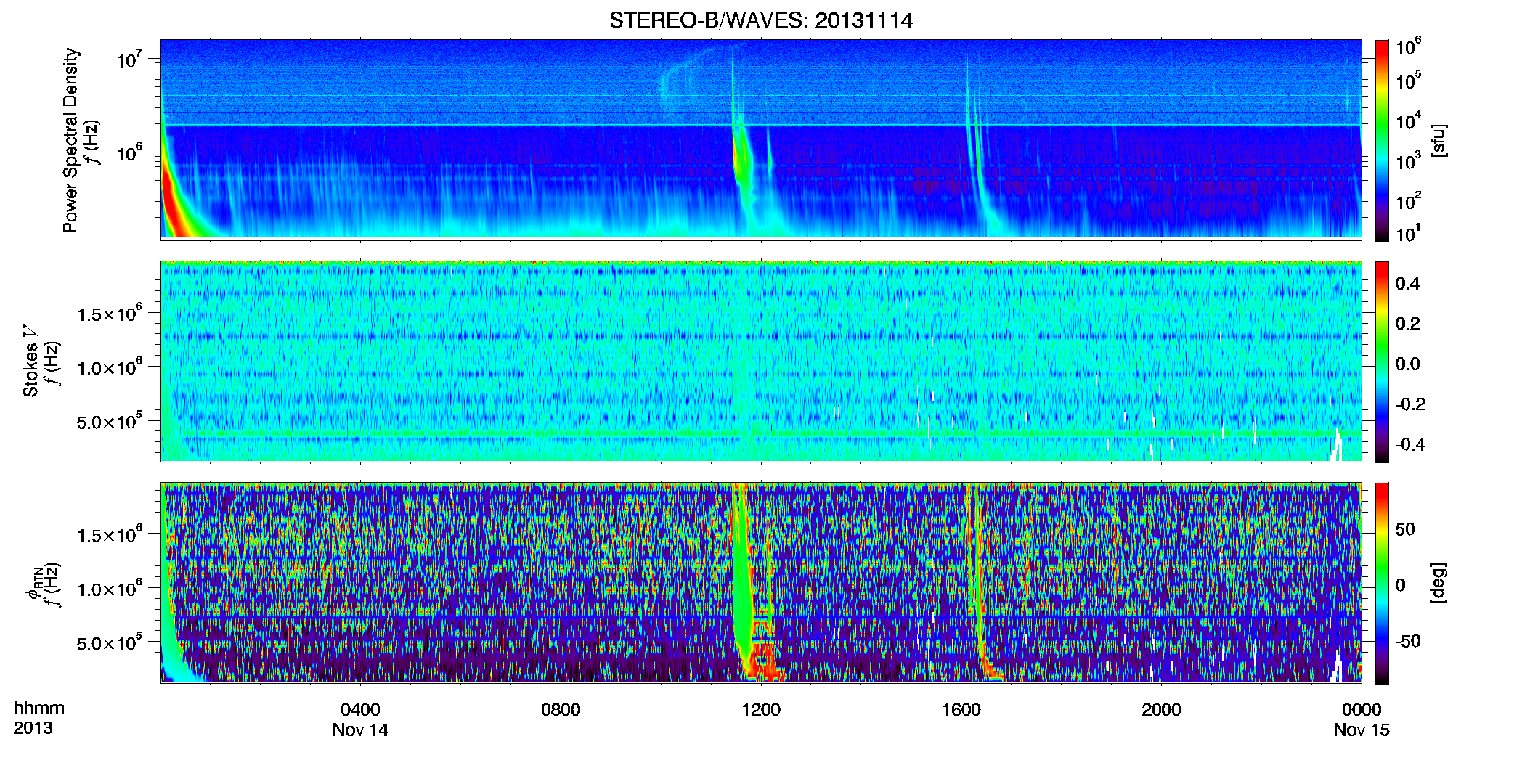Click the 0800 time axis label
Screen dimensions: 1522x784
point(561,709)
